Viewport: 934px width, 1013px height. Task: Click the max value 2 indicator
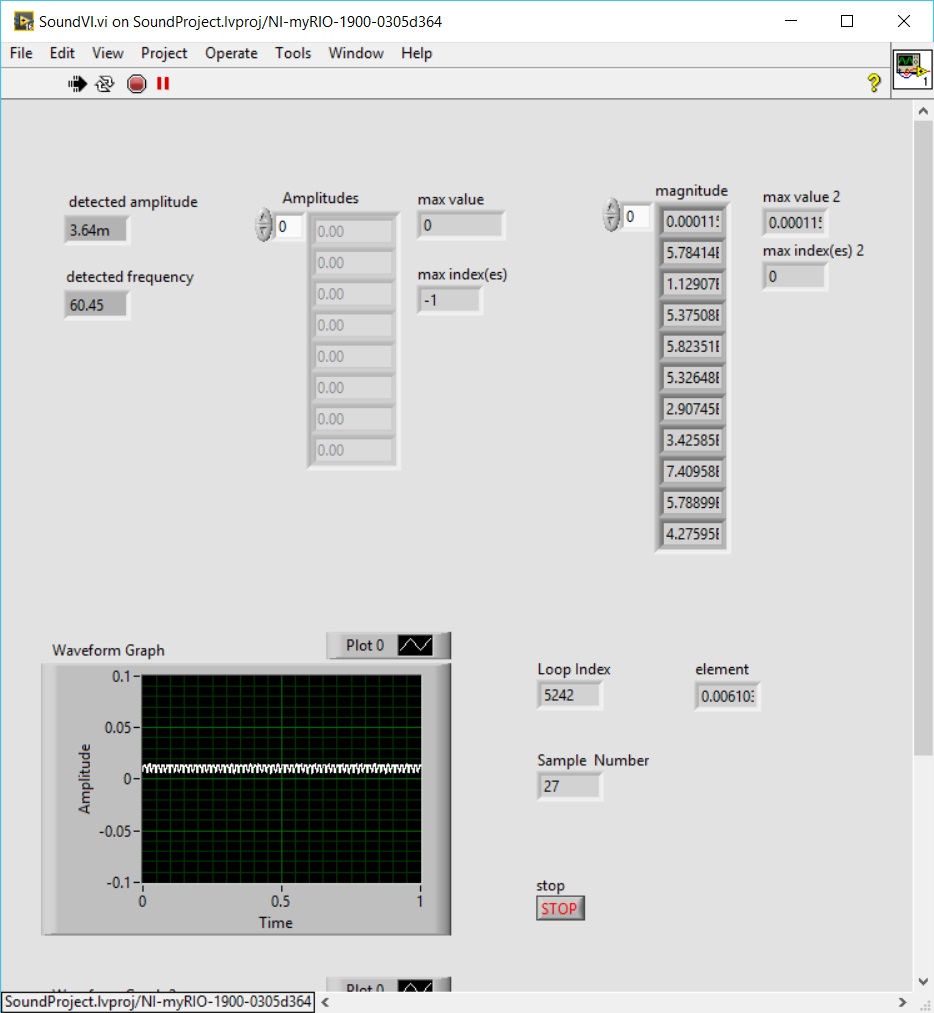click(x=795, y=223)
